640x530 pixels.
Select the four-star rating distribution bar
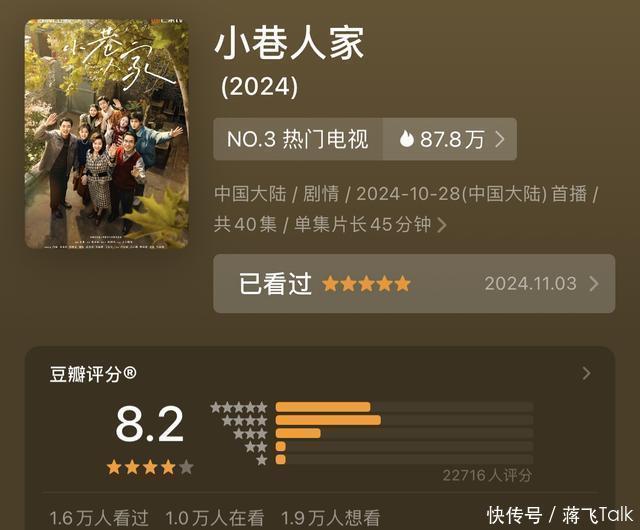[x=404, y=420]
